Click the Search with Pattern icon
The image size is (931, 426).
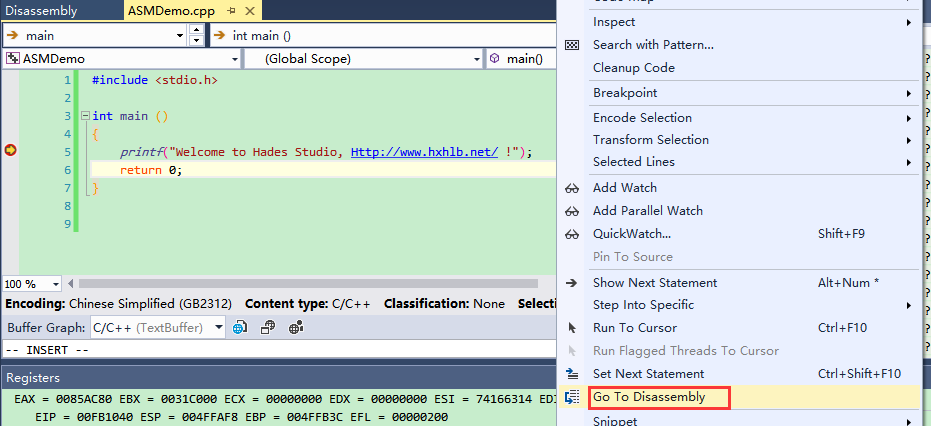tap(572, 45)
